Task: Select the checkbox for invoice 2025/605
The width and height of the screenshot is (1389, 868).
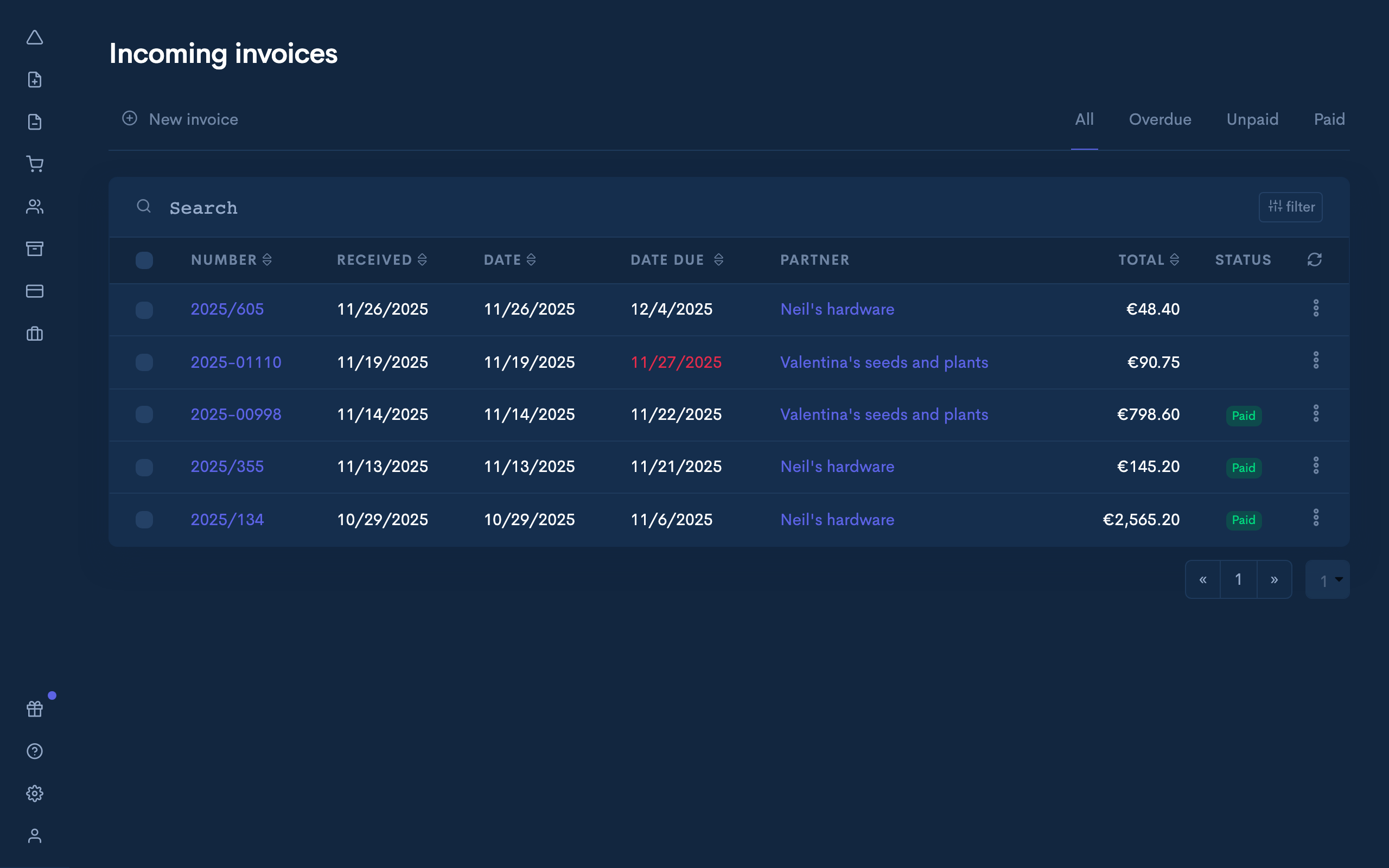Action: click(144, 309)
